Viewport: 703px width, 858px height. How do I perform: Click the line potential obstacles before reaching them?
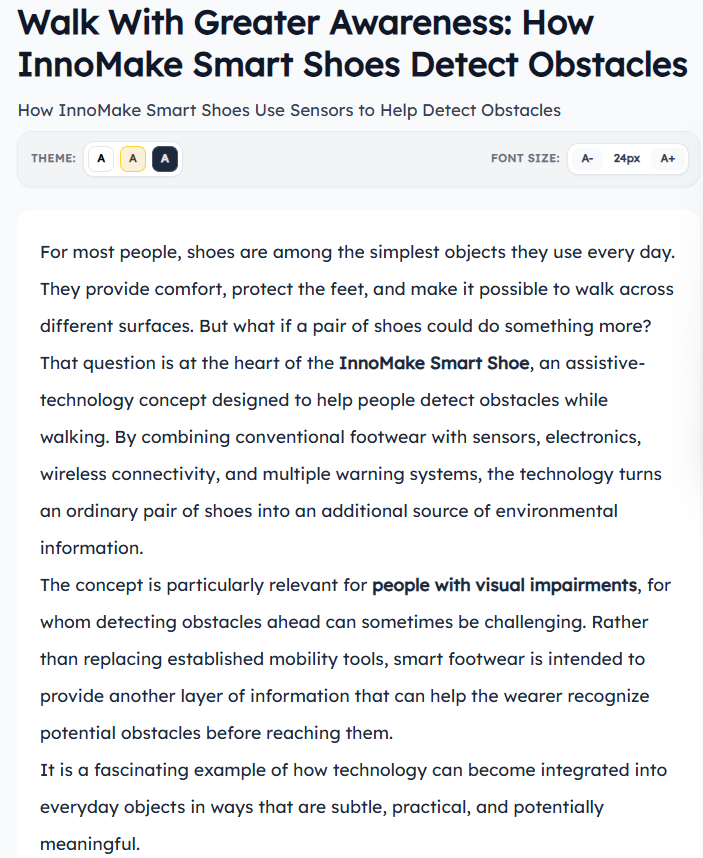pyautogui.click(x=217, y=733)
